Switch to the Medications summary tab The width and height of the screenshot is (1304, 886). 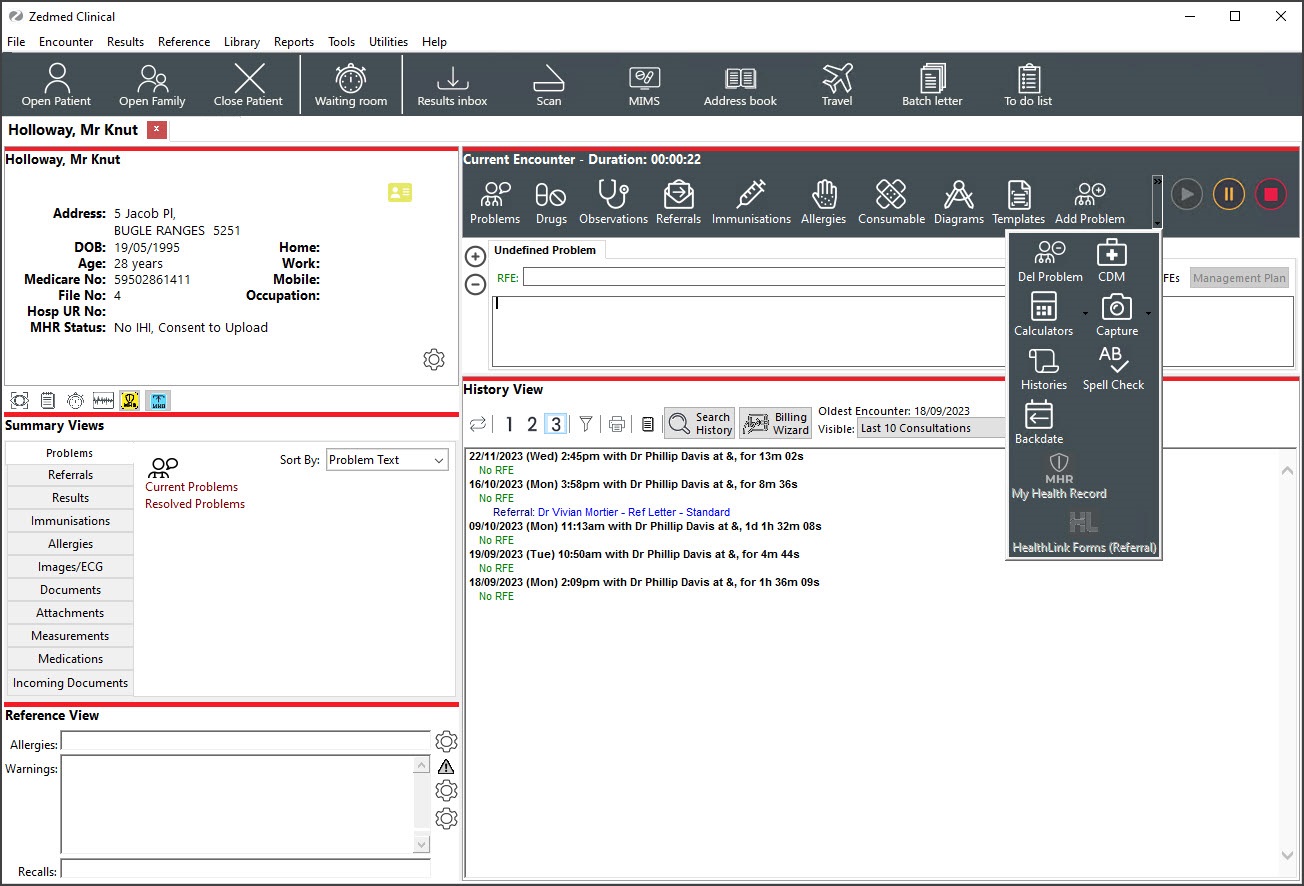[69, 659]
